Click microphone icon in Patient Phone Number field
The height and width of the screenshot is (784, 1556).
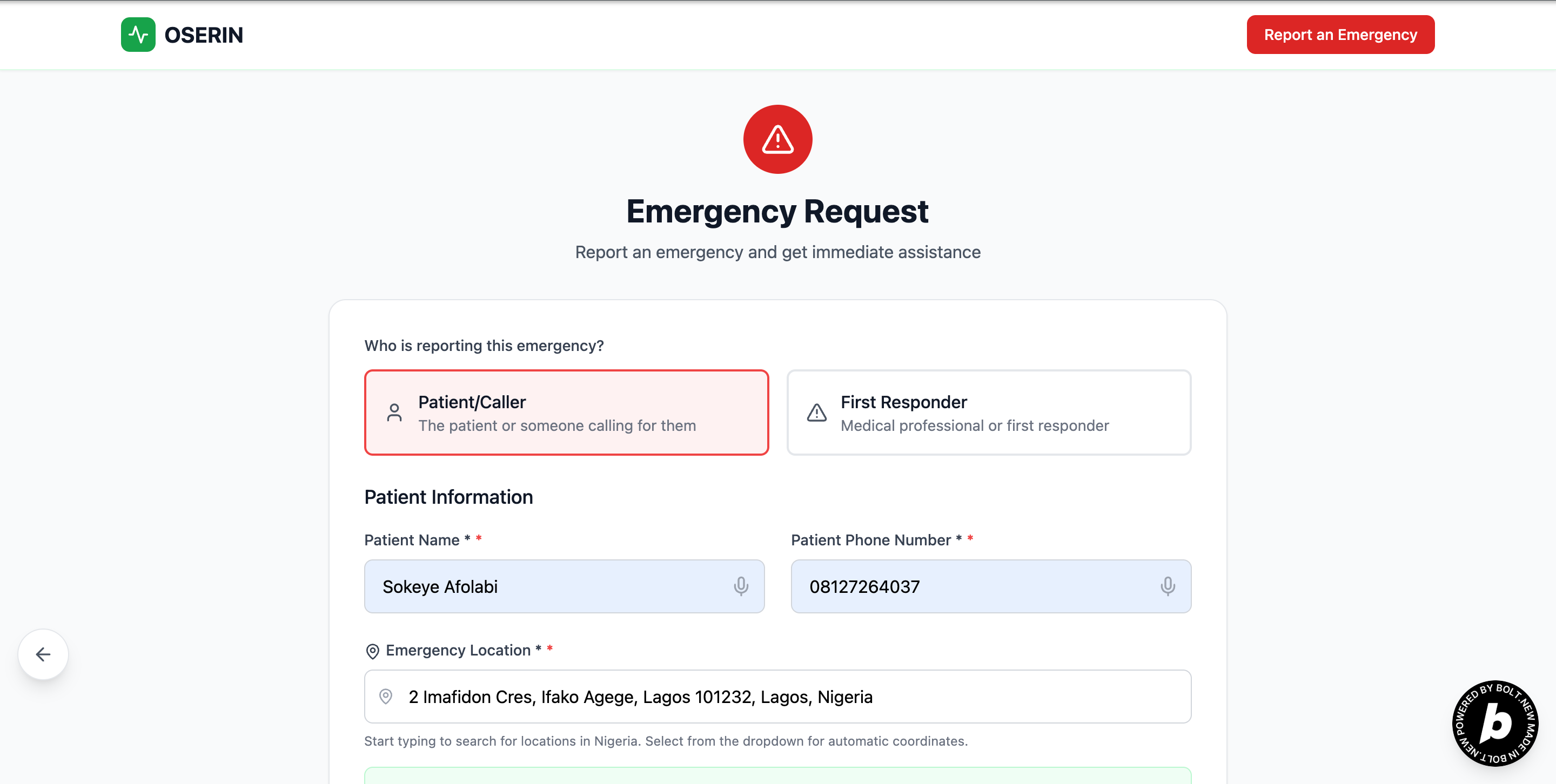click(1167, 586)
